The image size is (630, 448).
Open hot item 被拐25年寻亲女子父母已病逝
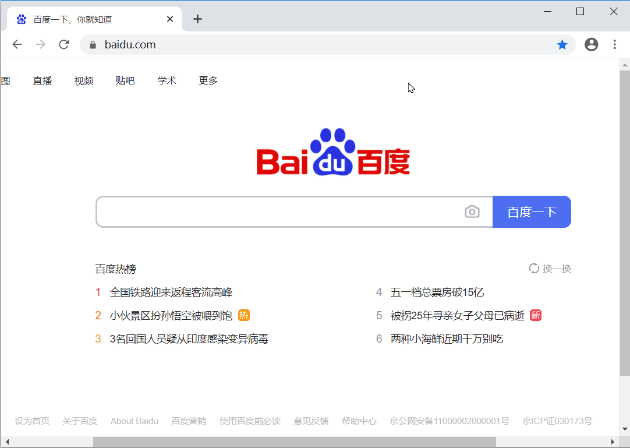coord(458,315)
